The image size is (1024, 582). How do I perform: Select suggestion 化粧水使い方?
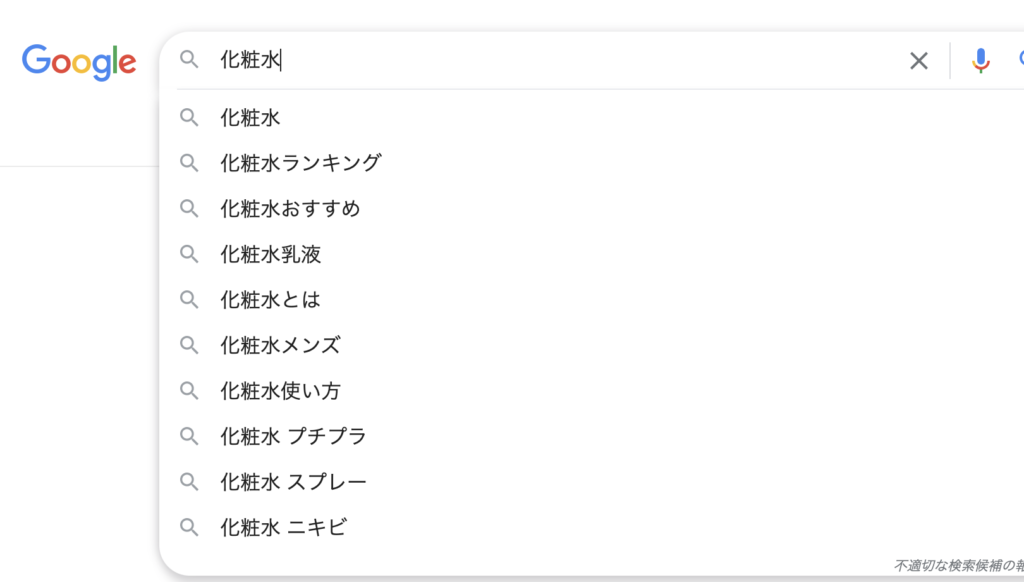(592, 391)
